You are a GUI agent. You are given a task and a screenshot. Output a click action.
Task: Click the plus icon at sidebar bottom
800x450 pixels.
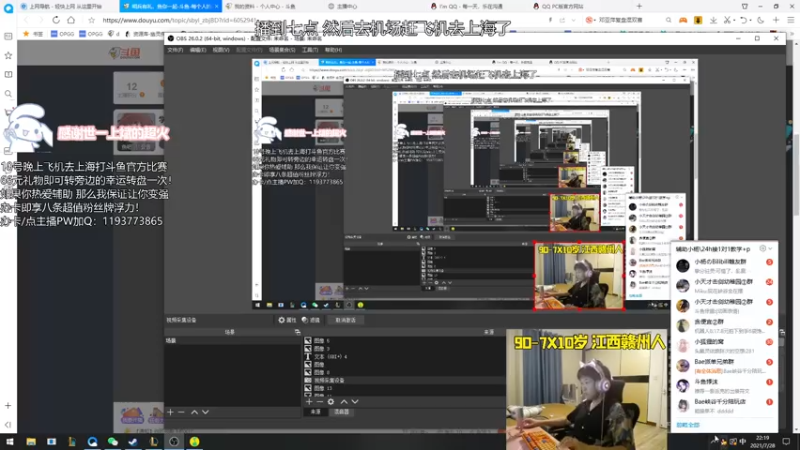pos(8,406)
